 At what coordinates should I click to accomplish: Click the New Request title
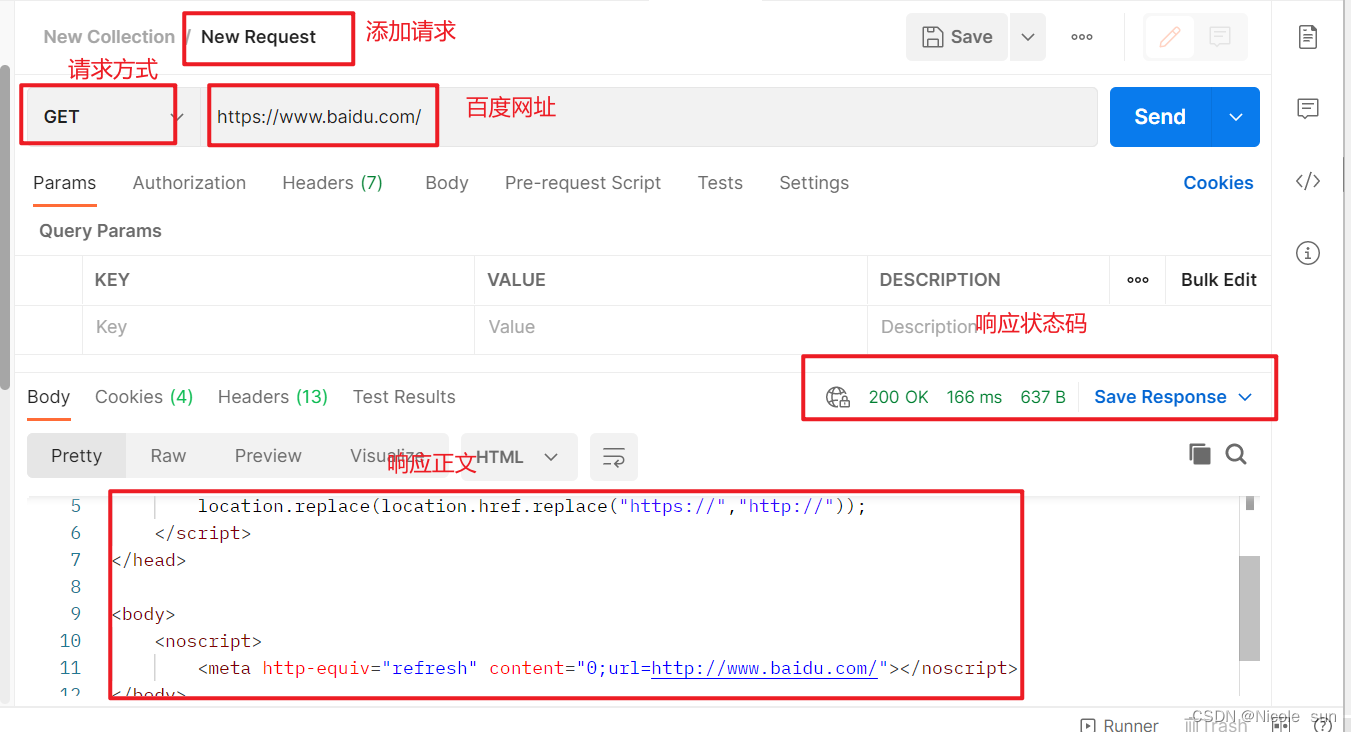click(258, 37)
